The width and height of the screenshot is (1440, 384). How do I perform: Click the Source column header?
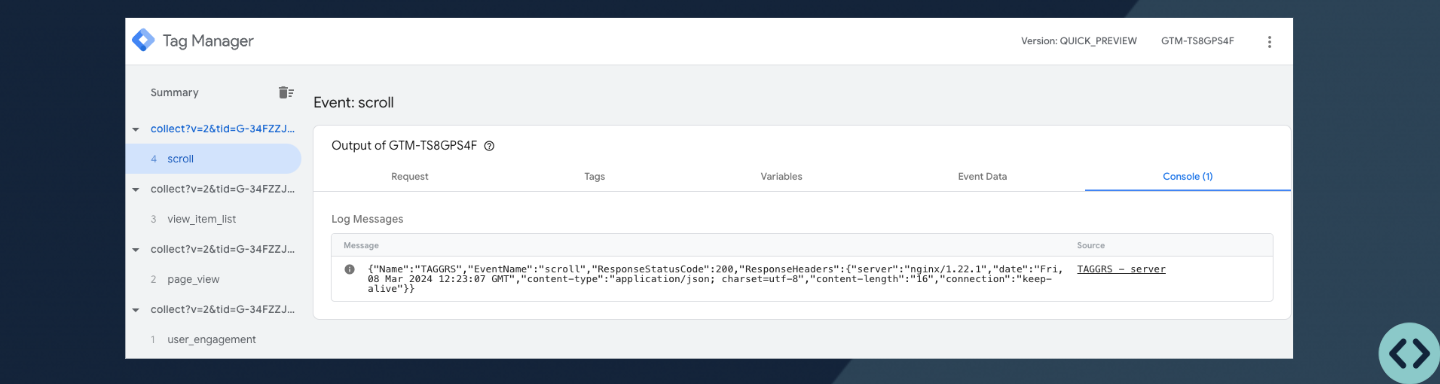[1091, 245]
